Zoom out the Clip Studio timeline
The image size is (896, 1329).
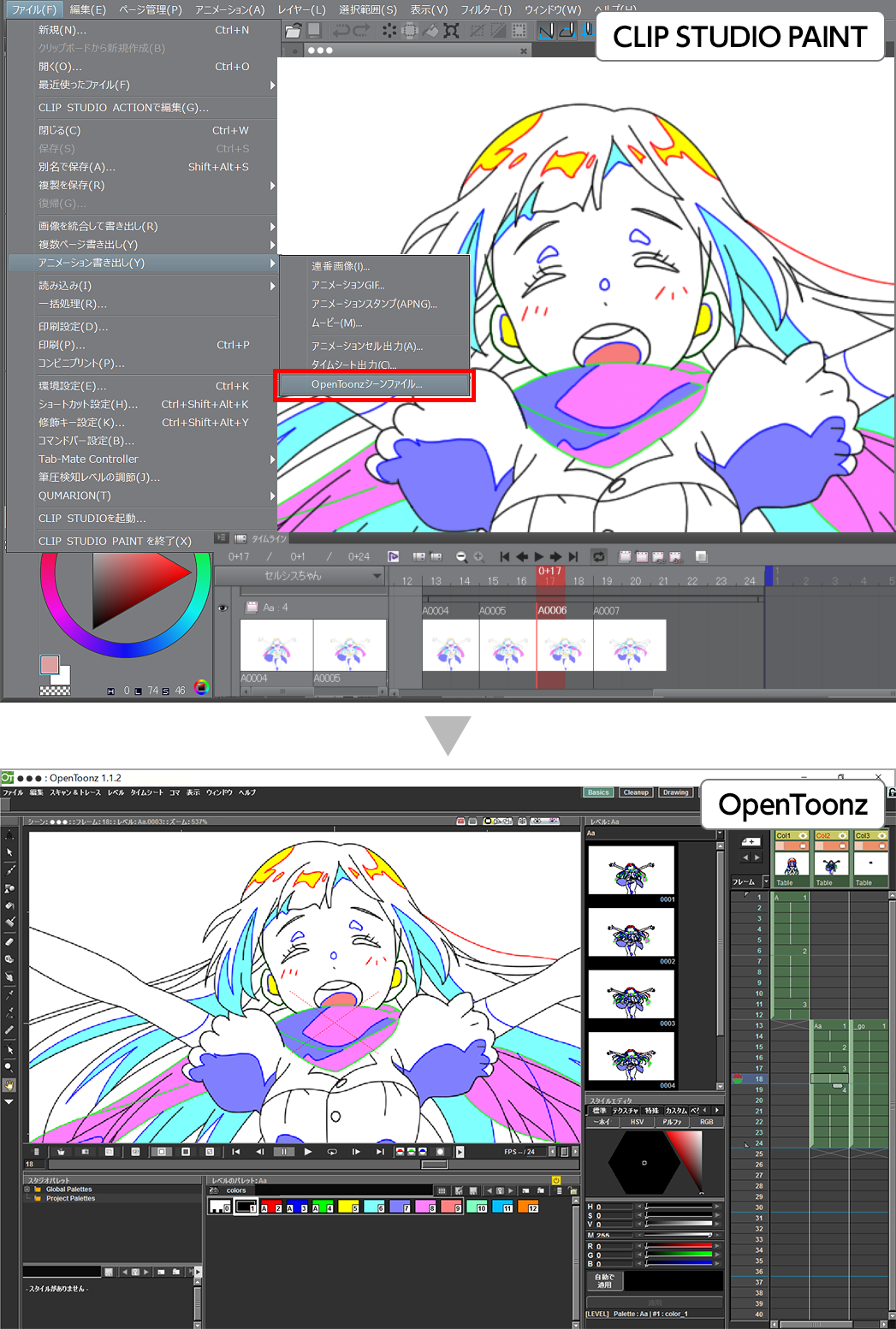(461, 556)
